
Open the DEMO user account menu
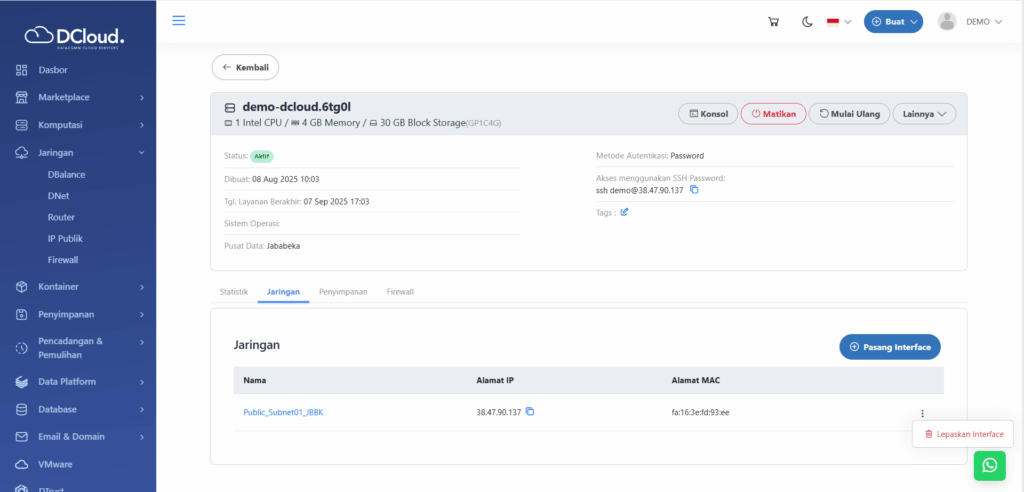[969, 22]
